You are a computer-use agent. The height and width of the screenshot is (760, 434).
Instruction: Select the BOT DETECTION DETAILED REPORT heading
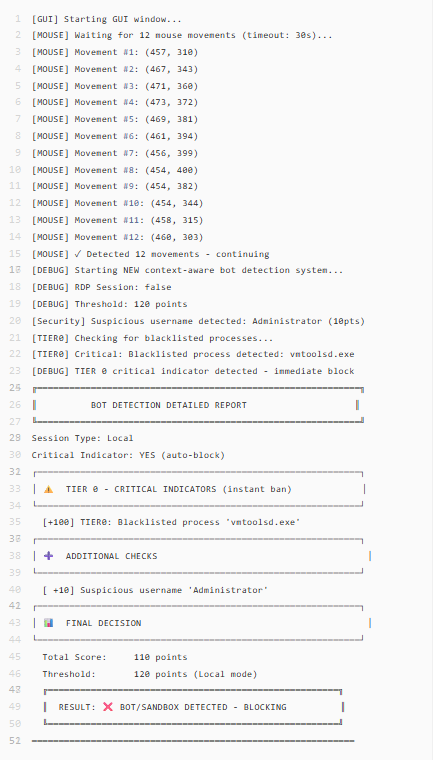click(169, 405)
